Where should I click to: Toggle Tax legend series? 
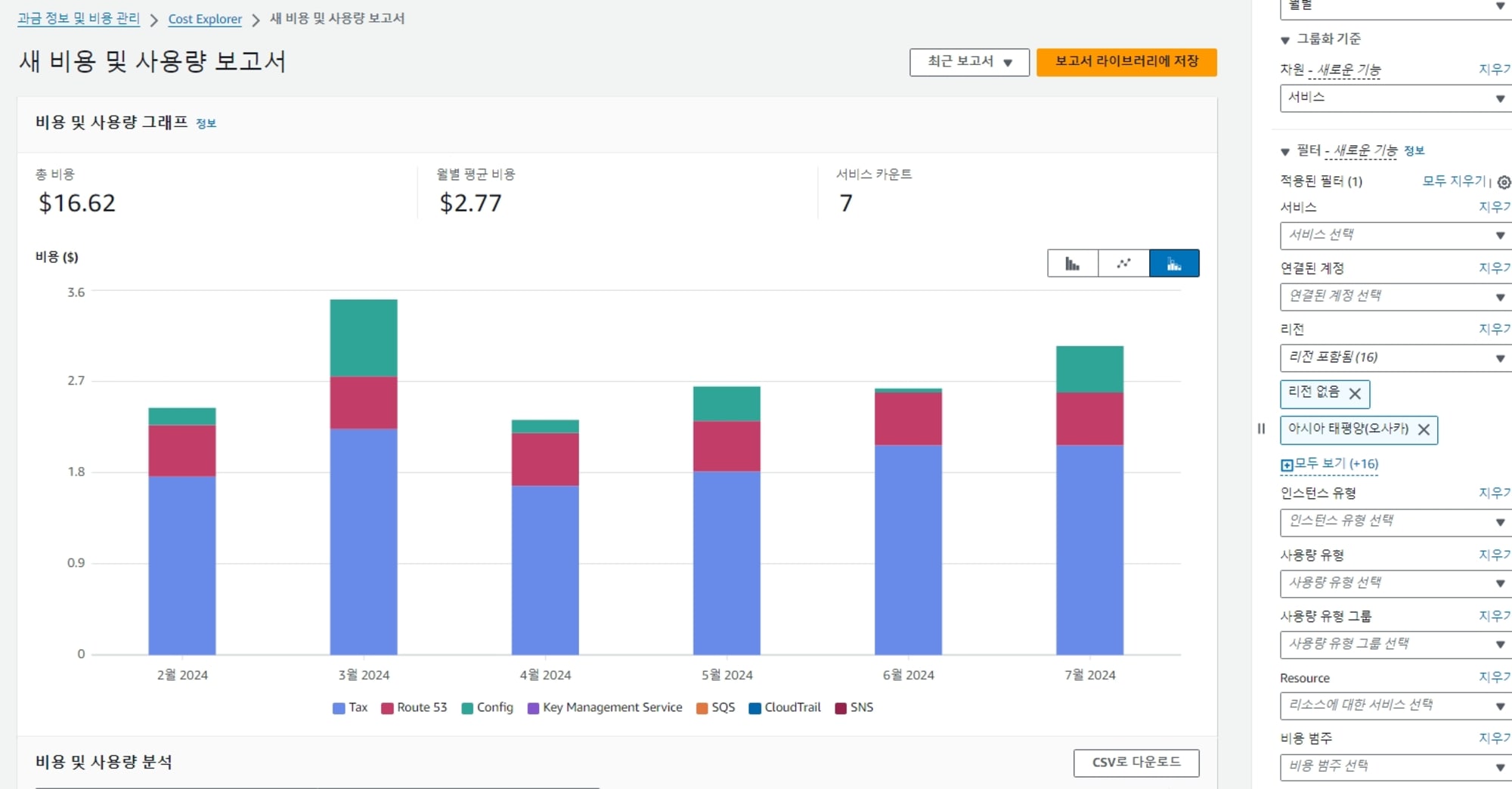[350, 707]
